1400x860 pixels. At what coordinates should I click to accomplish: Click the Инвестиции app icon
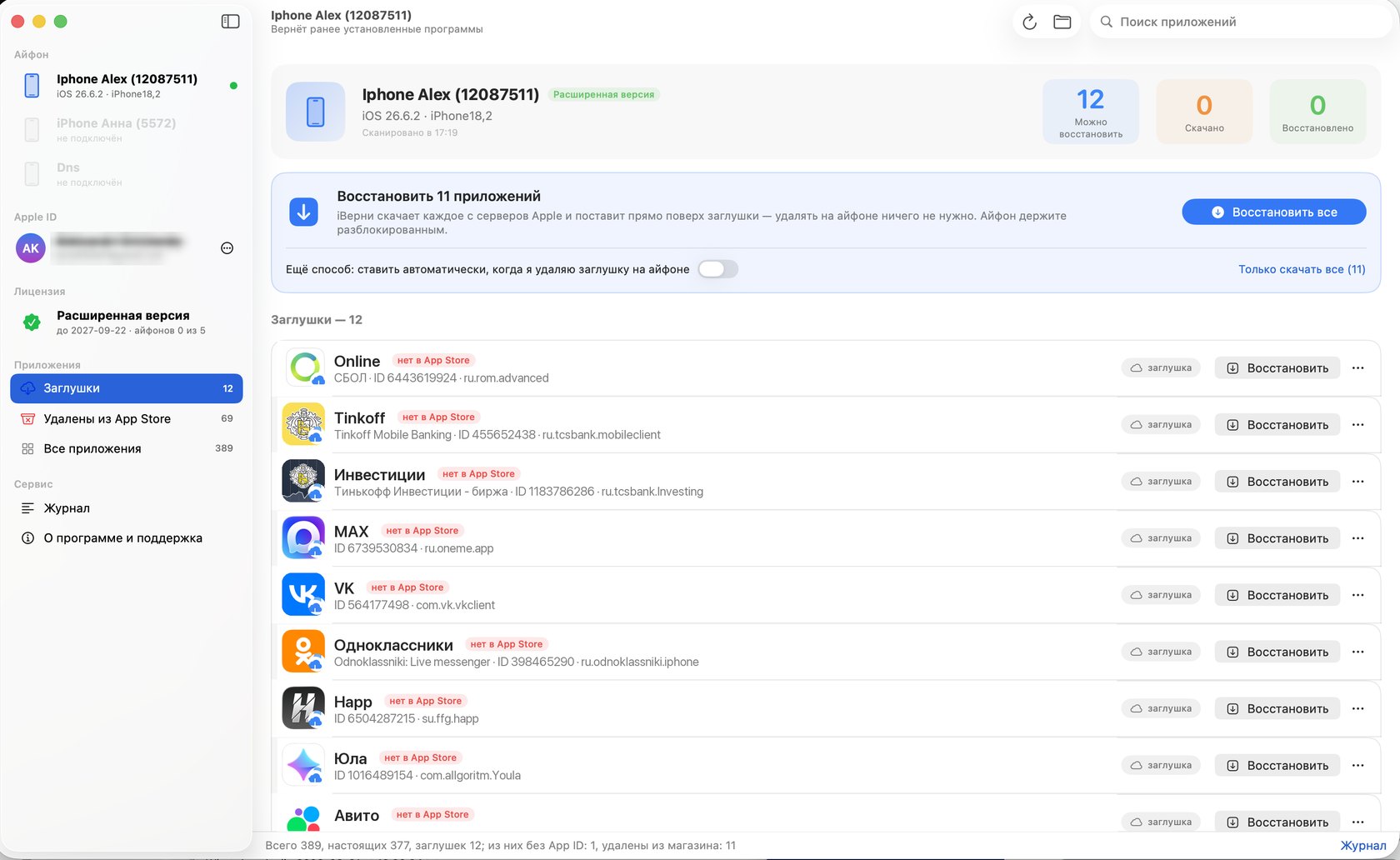coord(303,481)
